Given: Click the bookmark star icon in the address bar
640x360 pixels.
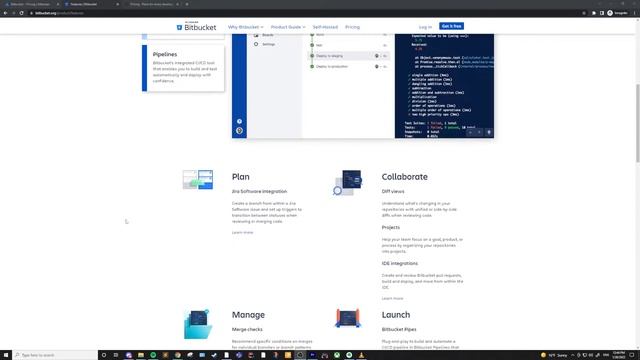Looking at the screenshot, I should pos(584,13).
